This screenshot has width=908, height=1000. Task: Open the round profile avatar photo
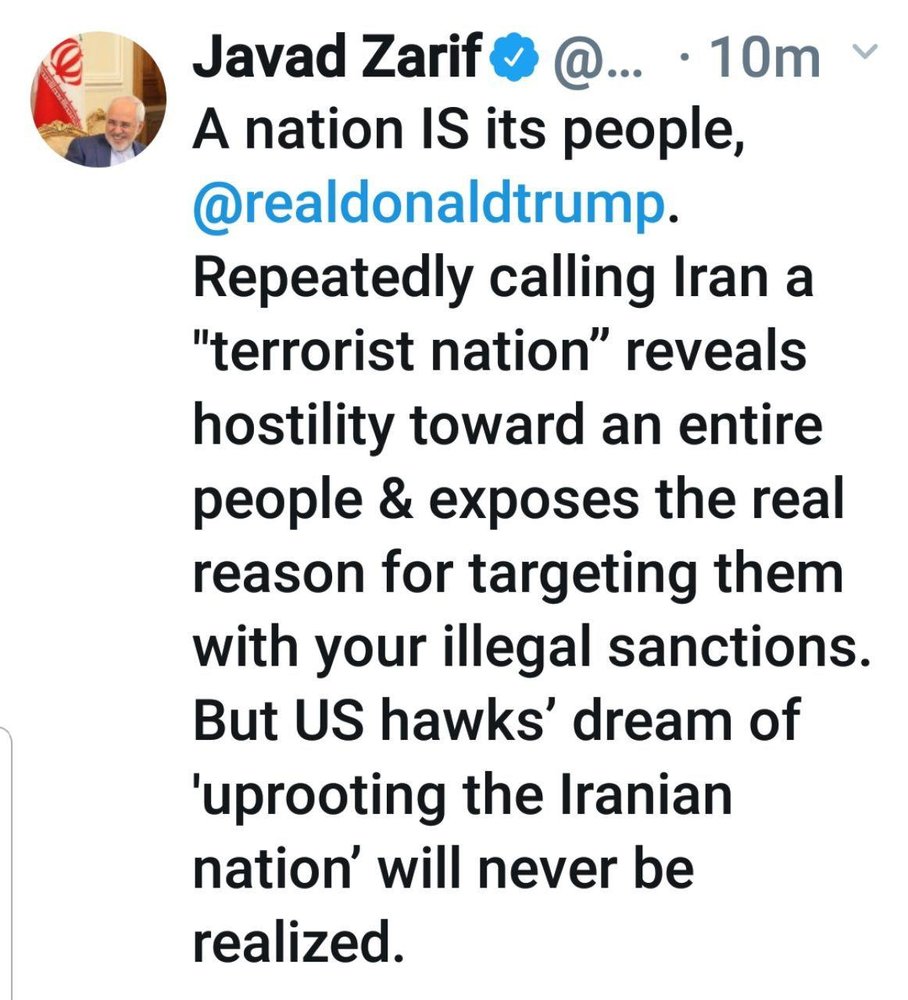(98, 99)
